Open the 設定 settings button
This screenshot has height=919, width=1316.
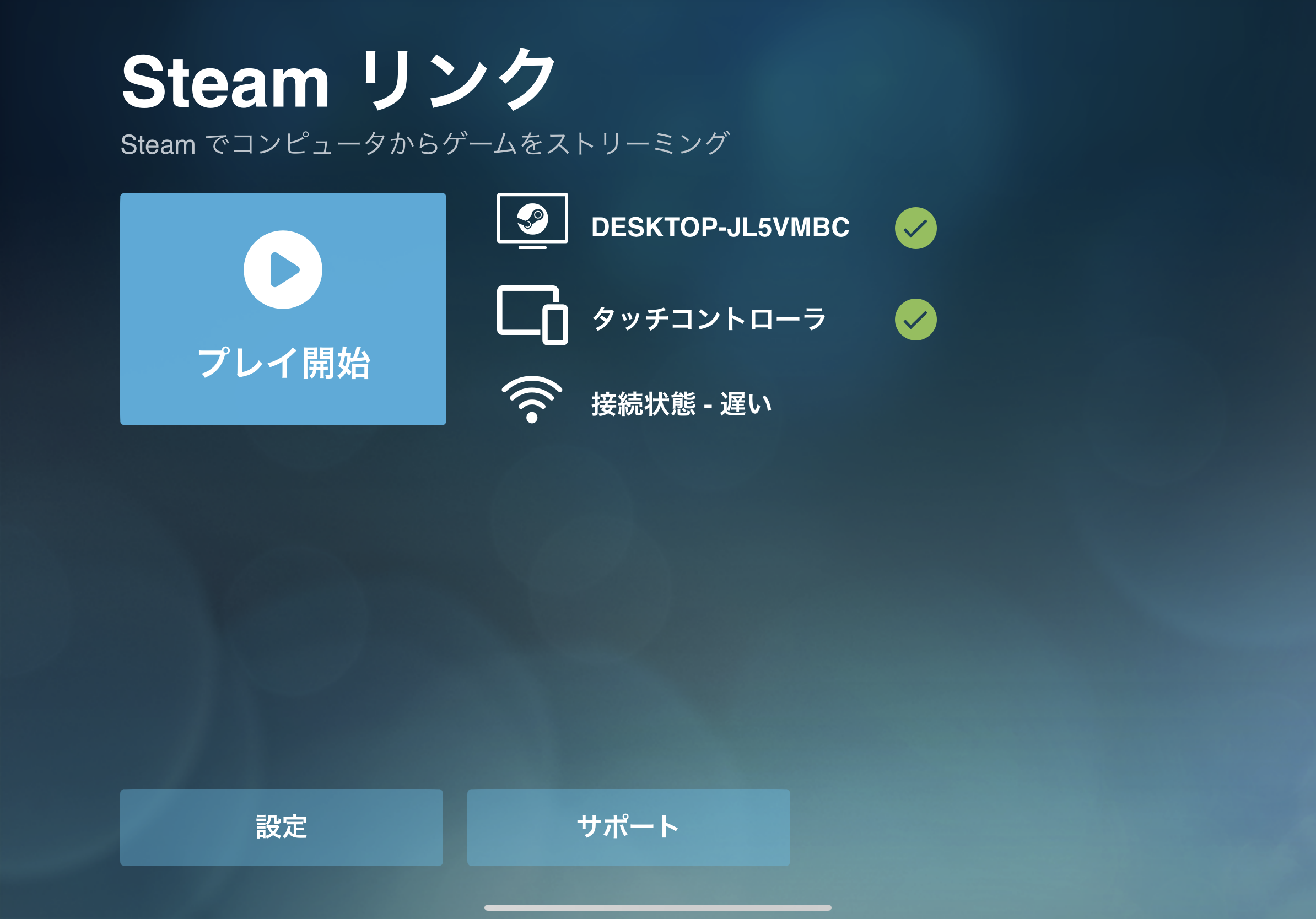click(282, 828)
